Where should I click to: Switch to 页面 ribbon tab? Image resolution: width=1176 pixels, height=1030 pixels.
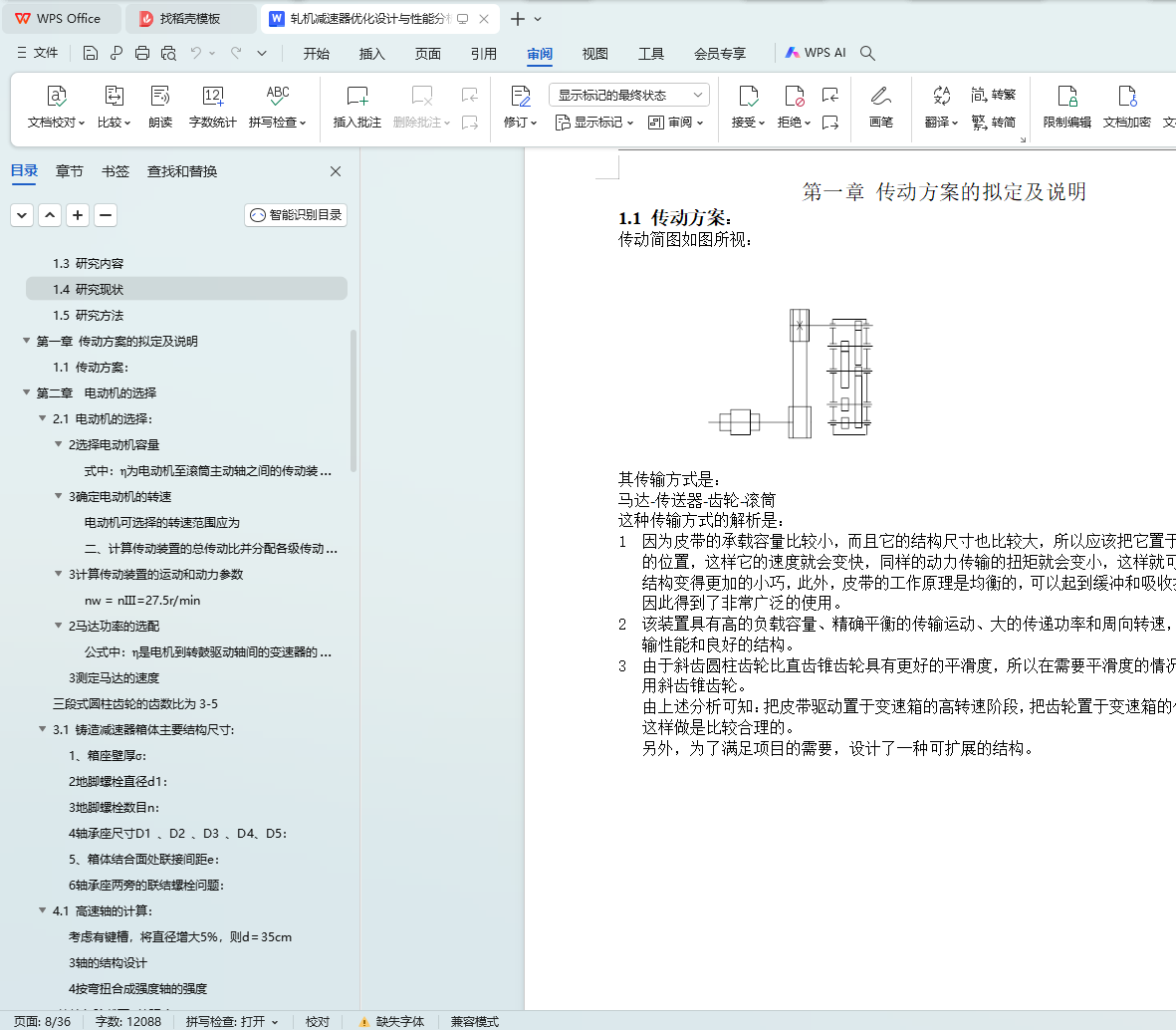[x=428, y=53]
